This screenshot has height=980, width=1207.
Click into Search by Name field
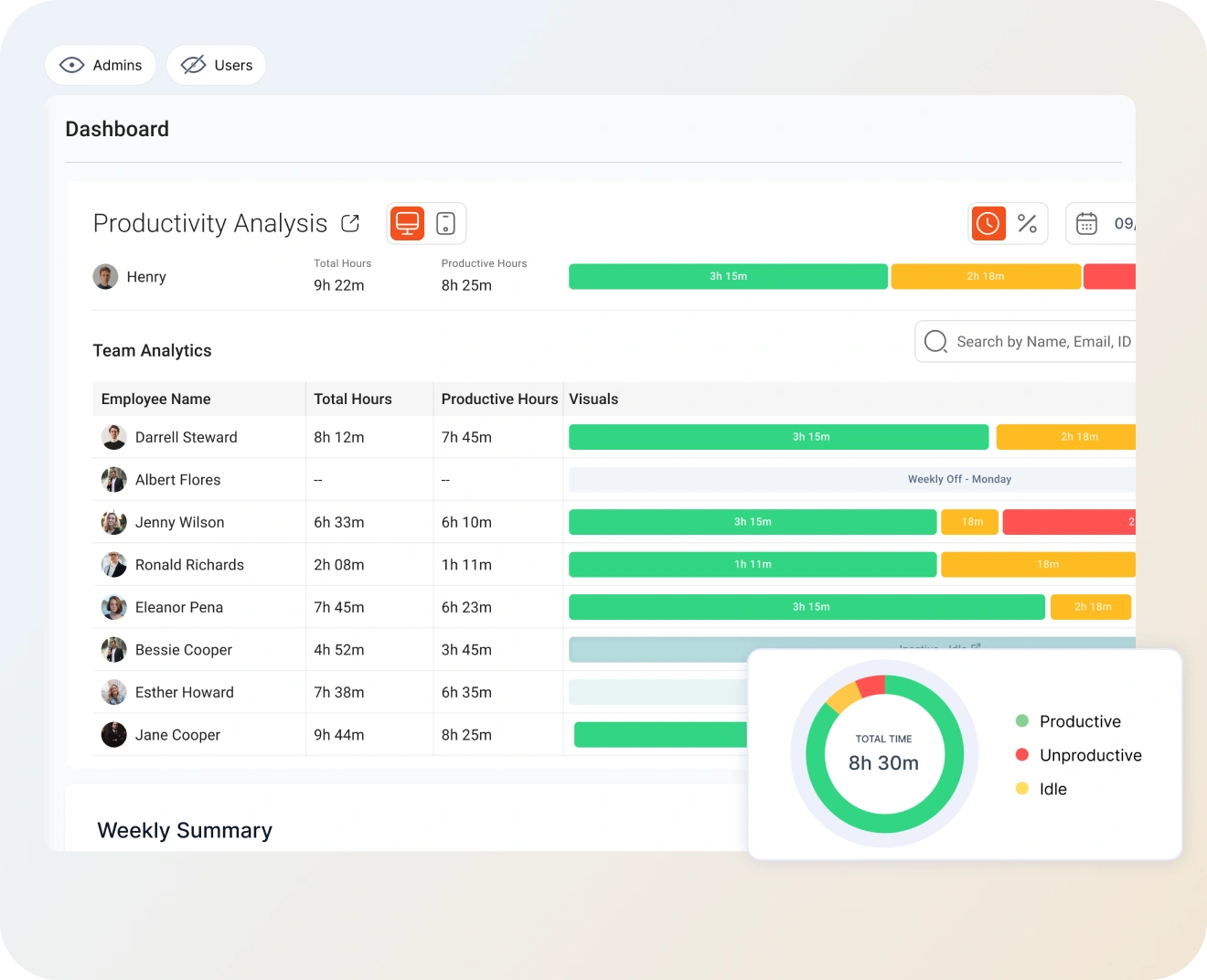click(1042, 341)
